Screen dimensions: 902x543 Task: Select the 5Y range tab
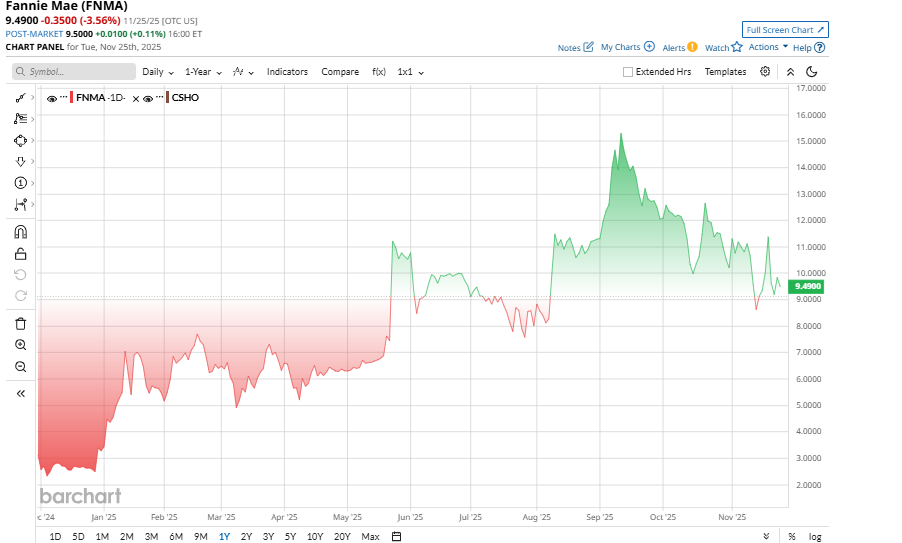click(291, 536)
